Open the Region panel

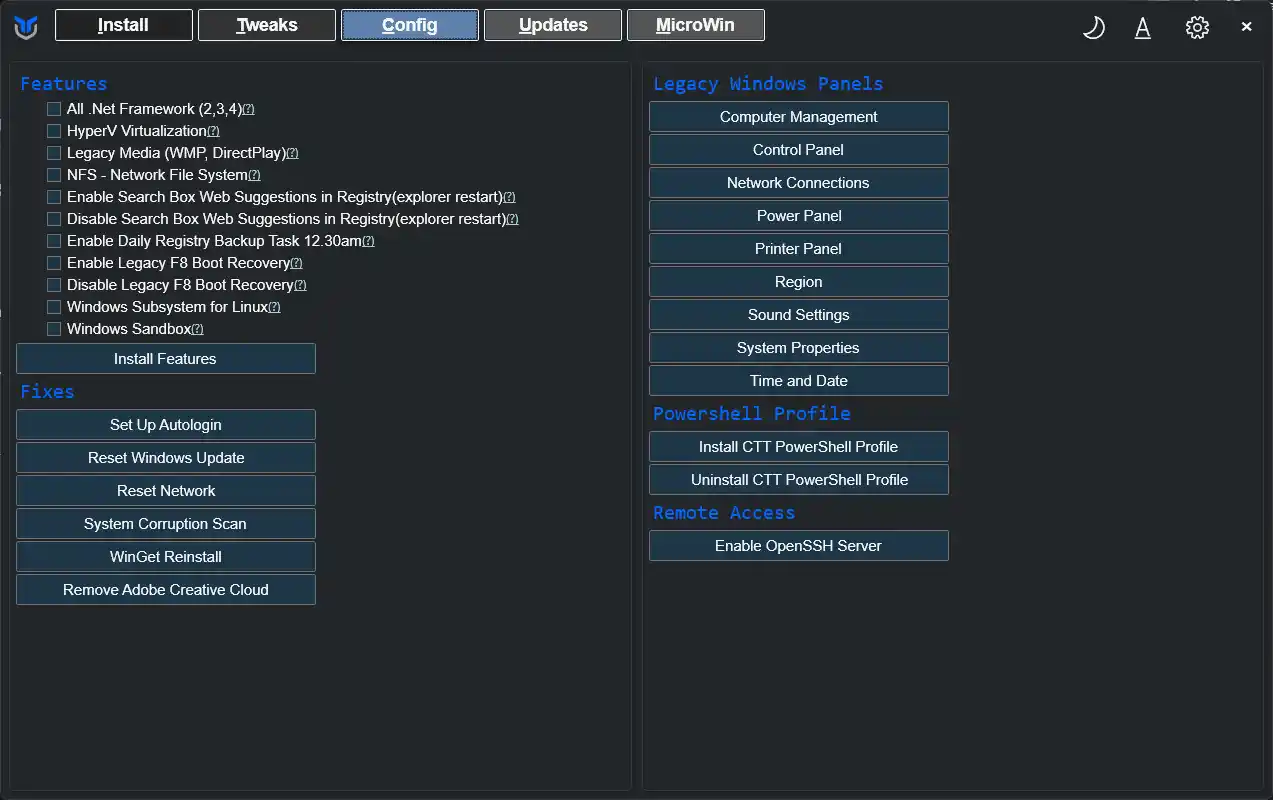[x=799, y=282]
